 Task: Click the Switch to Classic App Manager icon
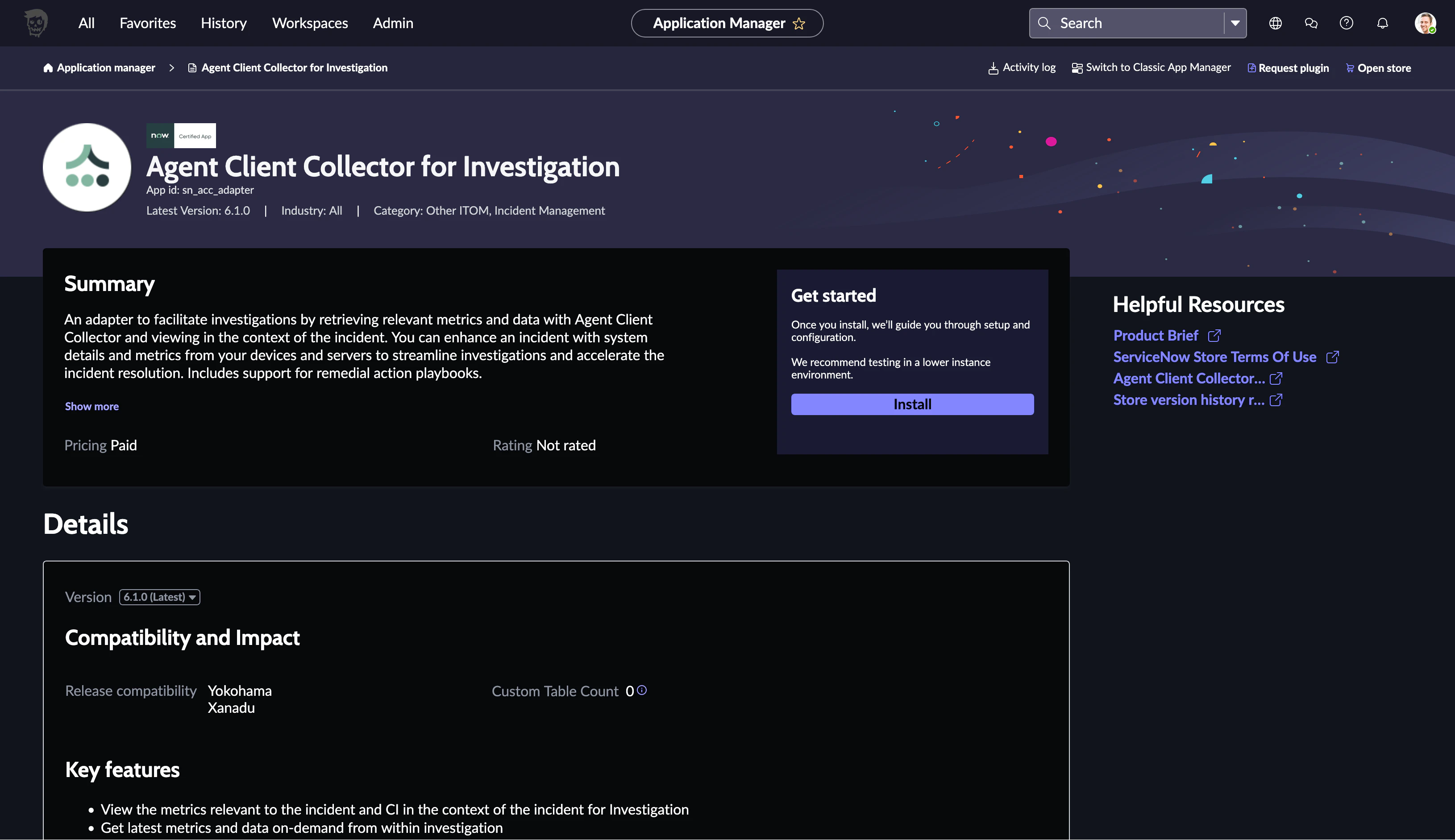[x=1077, y=68]
